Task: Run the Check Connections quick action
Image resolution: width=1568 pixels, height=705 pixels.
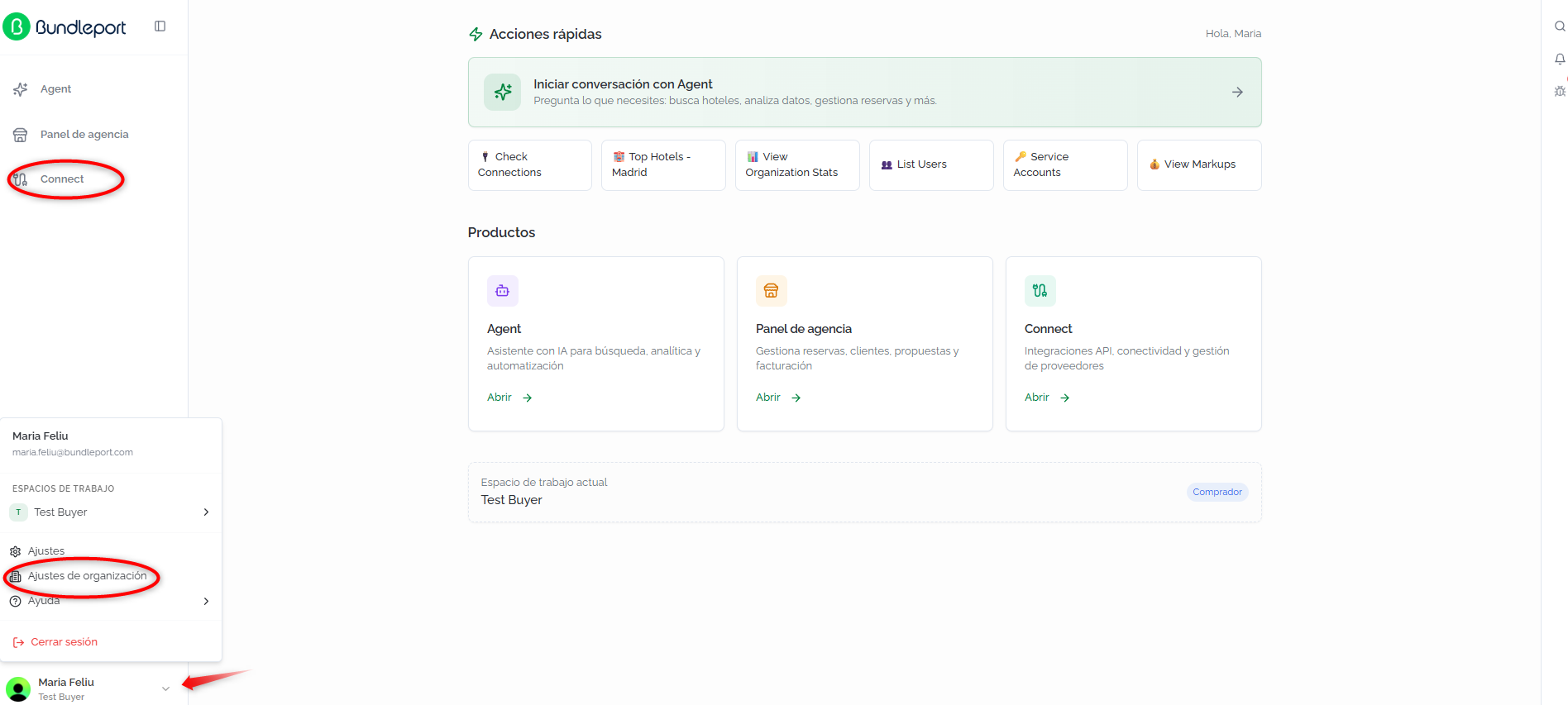Action: (x=530, y=164)
